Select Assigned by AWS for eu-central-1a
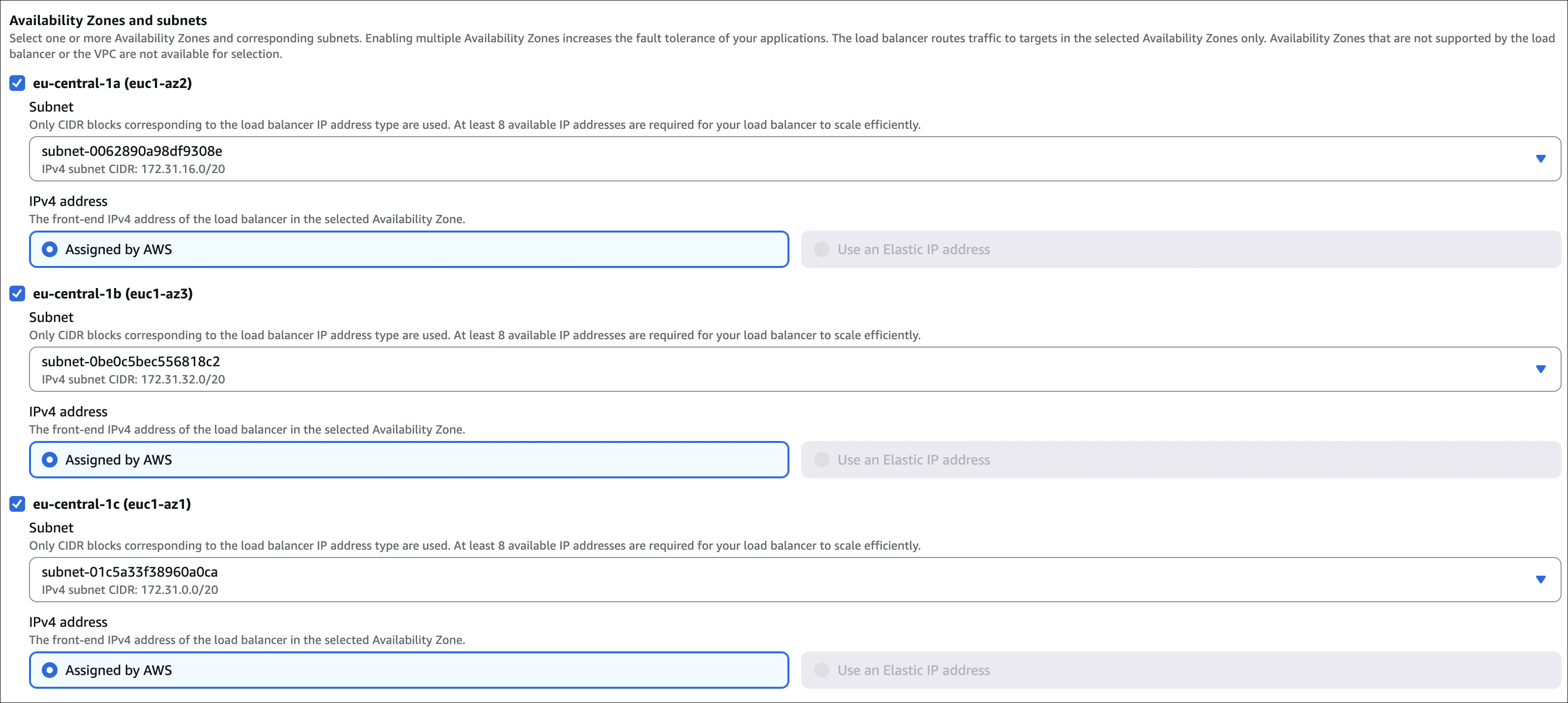 tap(119, 250)
